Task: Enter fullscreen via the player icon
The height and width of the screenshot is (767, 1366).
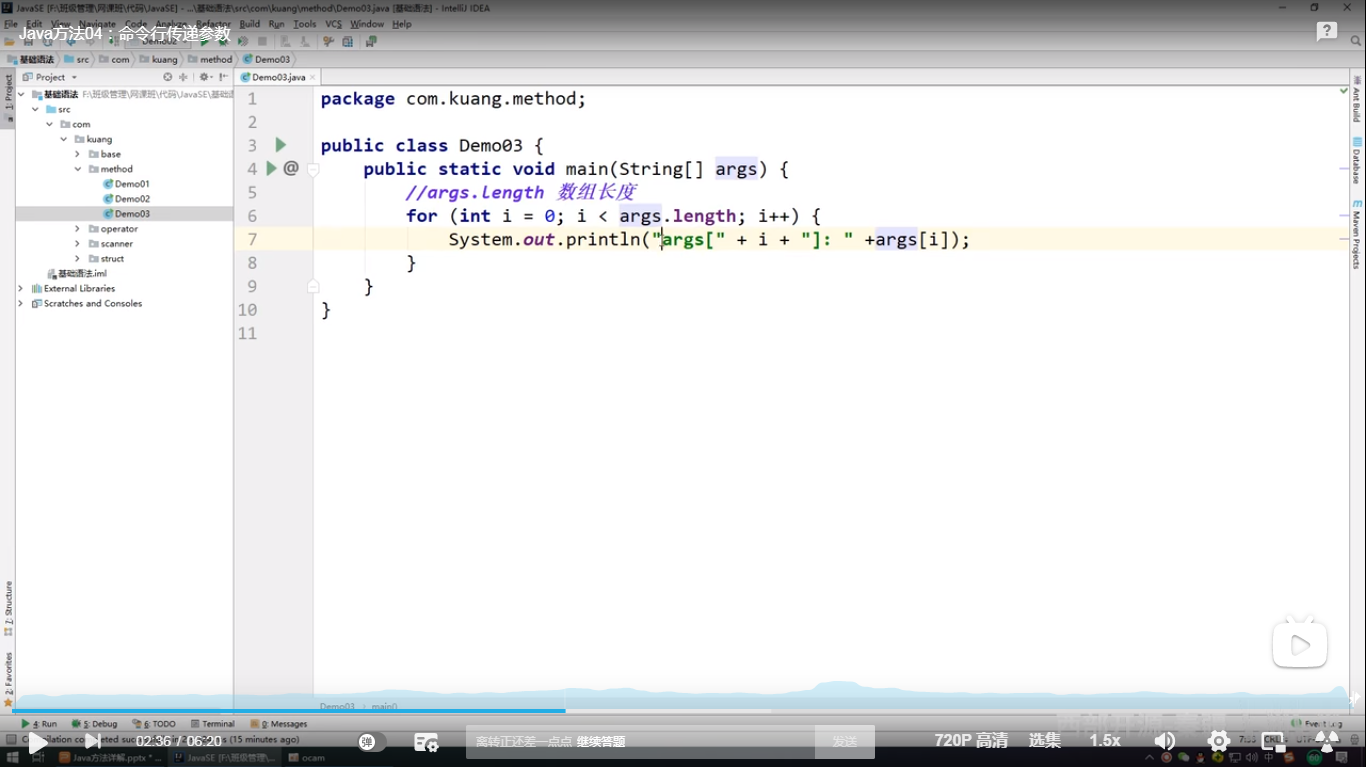Action: 1327,741
